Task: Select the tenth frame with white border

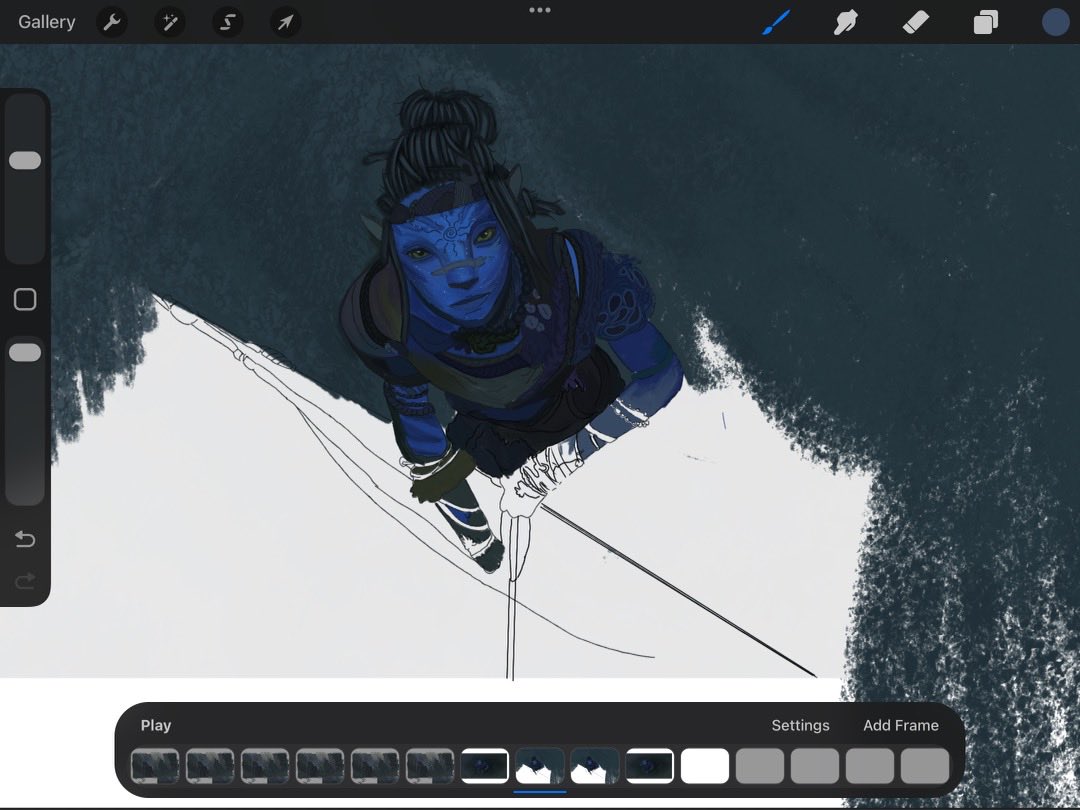Action: [x=650, y=766]
